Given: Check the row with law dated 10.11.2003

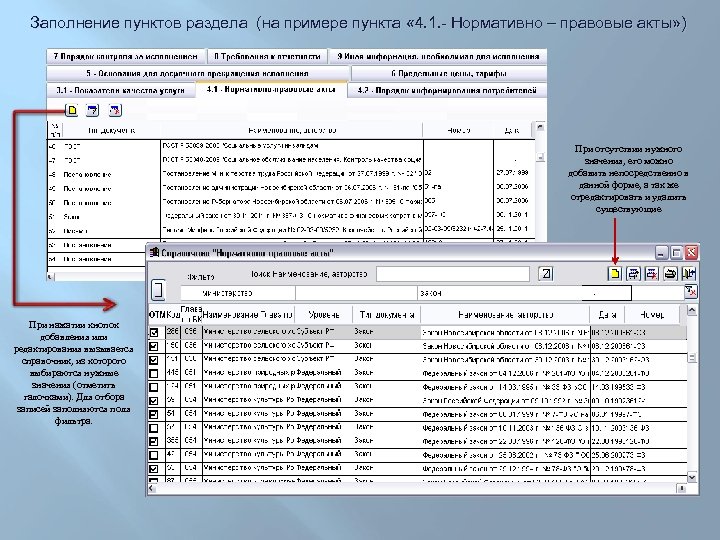Looking at the screenshot, I should 154,428.
